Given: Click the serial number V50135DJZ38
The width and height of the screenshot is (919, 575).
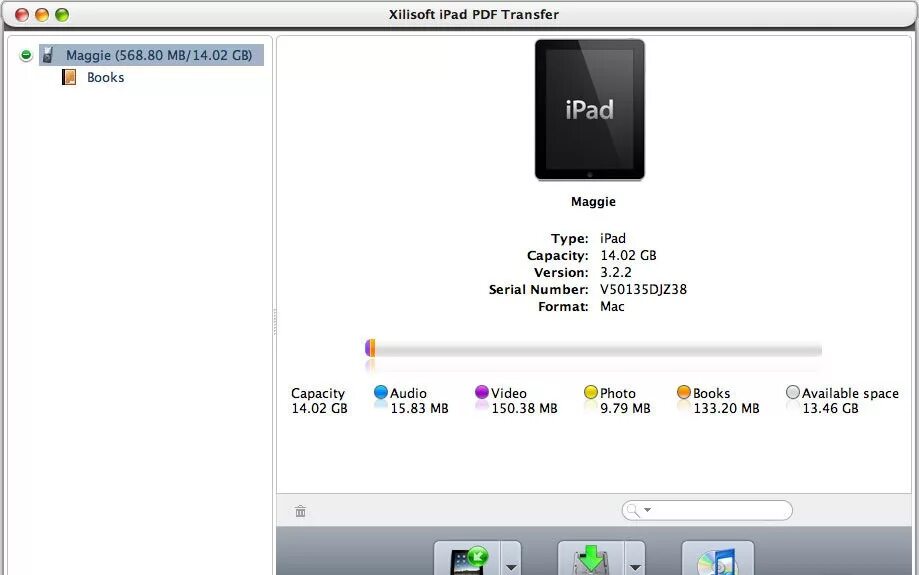Looking at the screenshot, I should coord(644,290).
